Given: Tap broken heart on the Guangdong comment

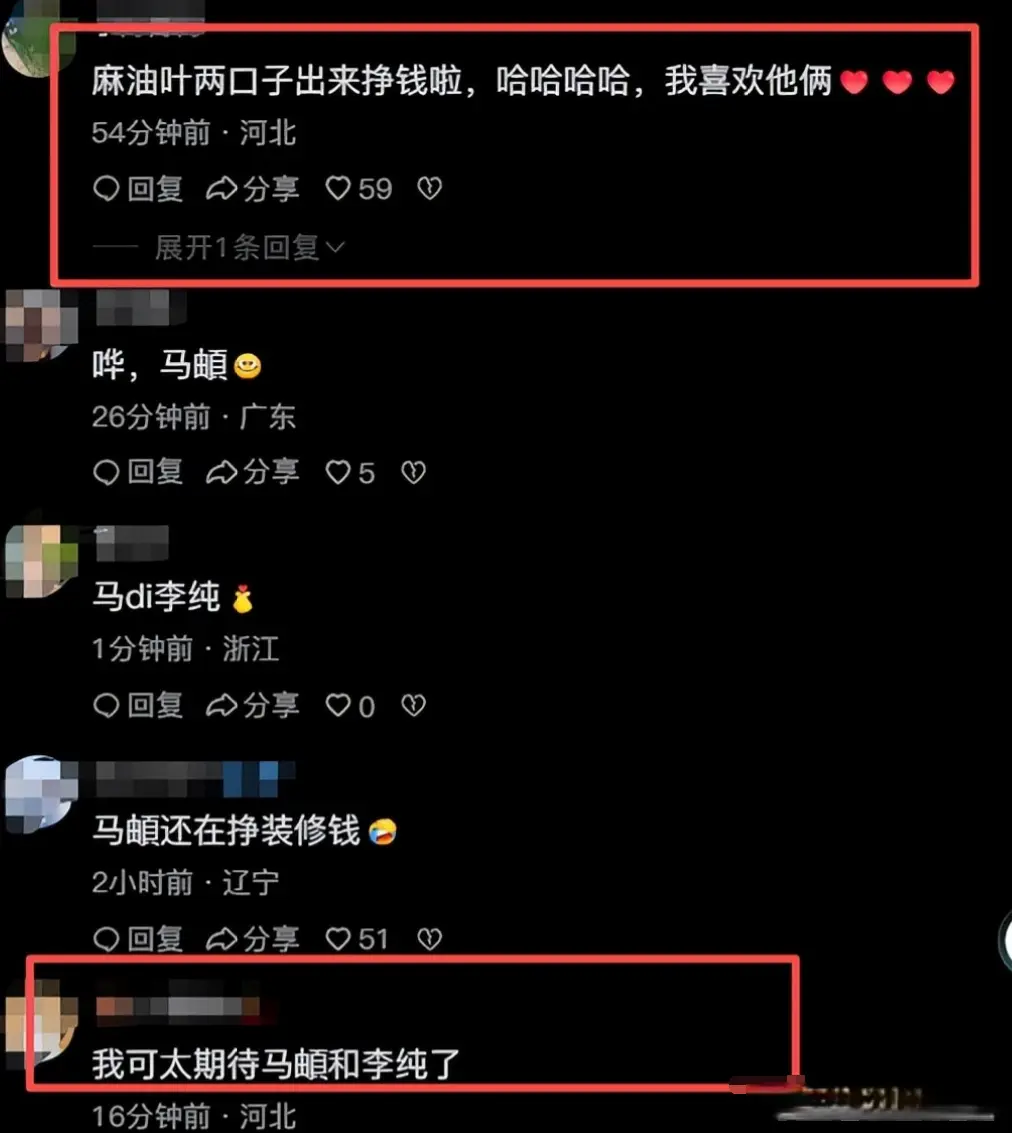Looking at the screenshot, I should click(x=413, y=473).
